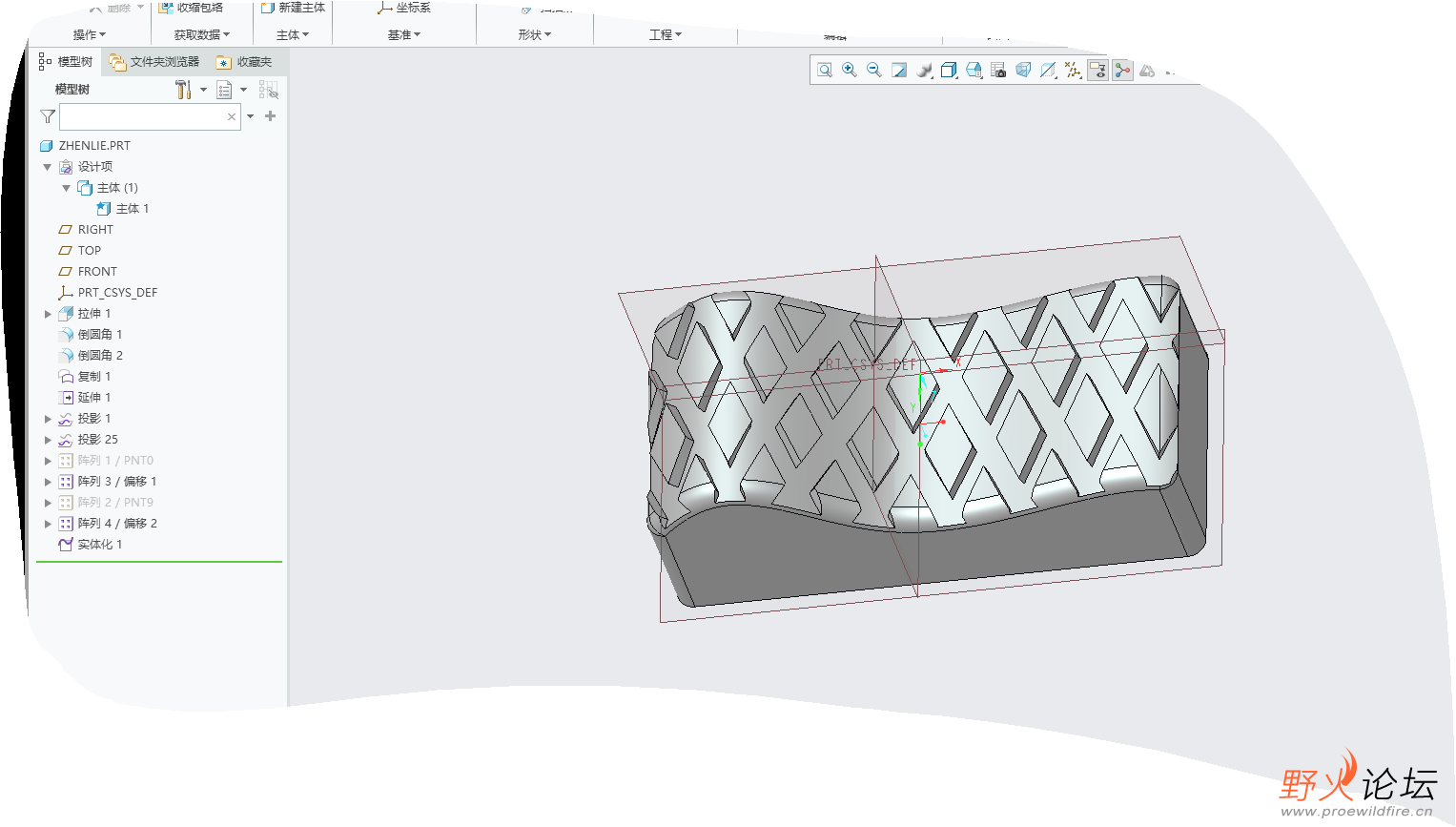Viewport: 1456px width, 827px height.
Task: Click the perspective view icon
Action: [1023, 71]
